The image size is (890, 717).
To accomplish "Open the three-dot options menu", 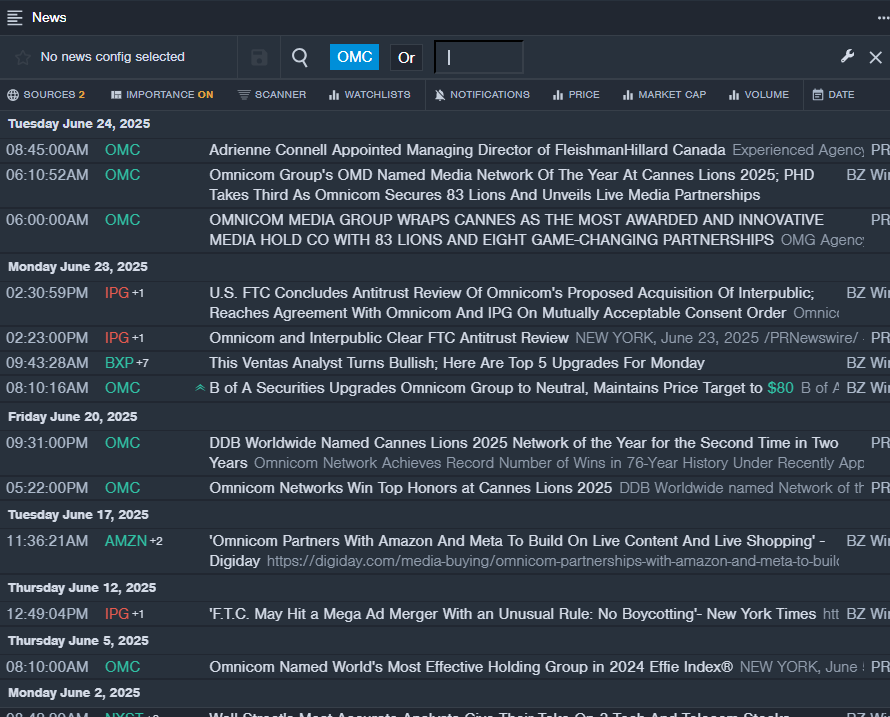I will [x=883, y=18].
